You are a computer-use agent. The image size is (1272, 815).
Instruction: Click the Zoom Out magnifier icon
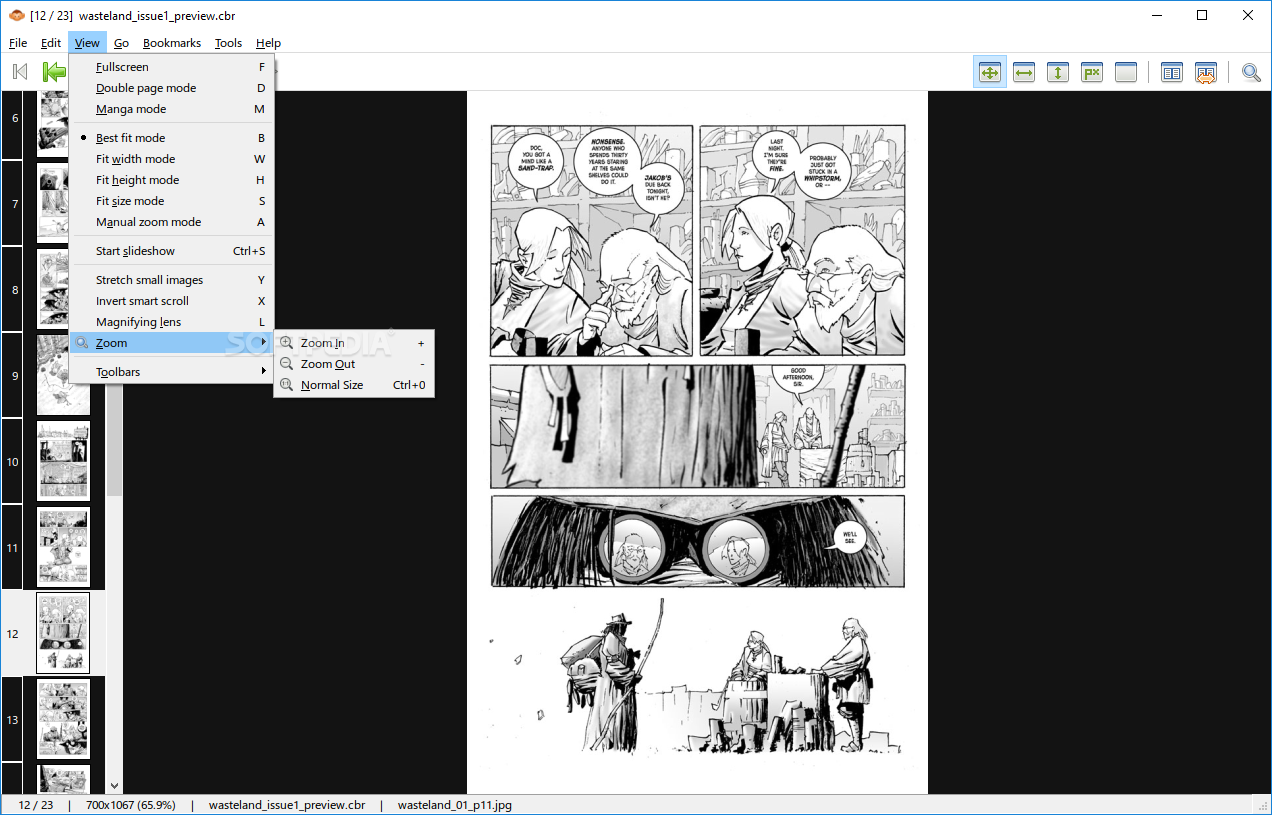click(287, 364)
